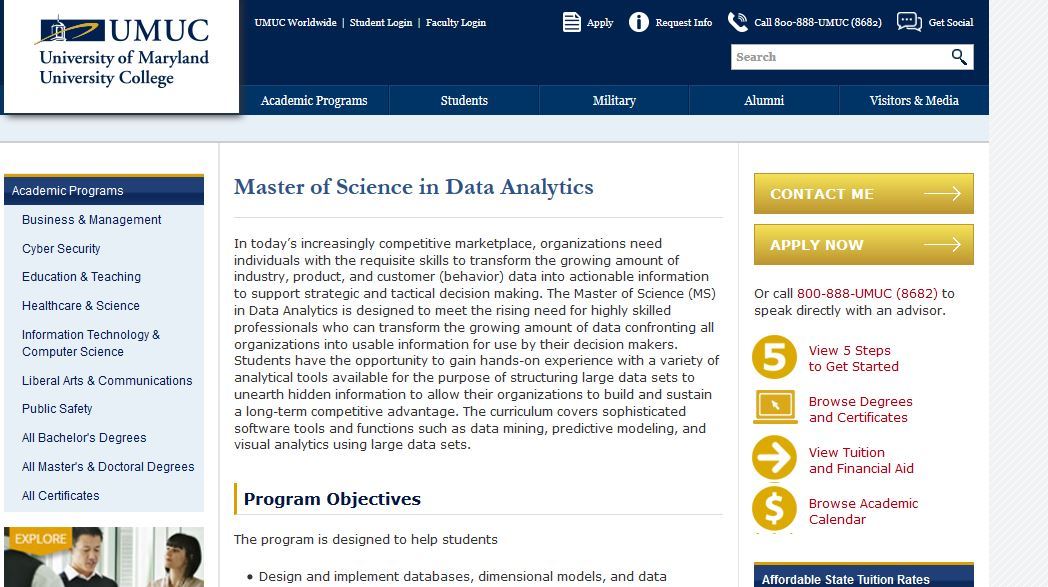
Task: Click the gold laptop Browse Degrees icon
Action: 774,408
